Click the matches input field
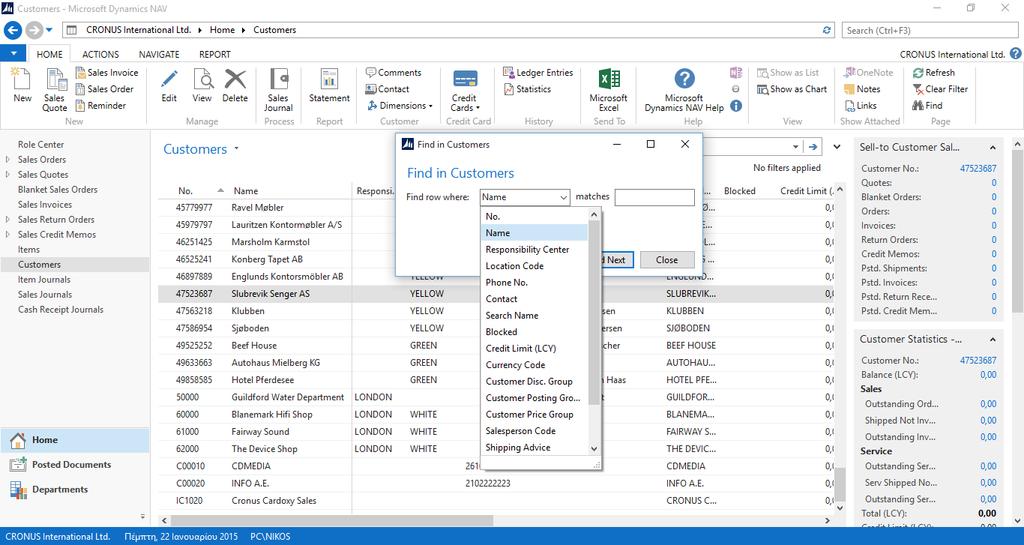The image size is (1024, 545). [x=654, y=197]
